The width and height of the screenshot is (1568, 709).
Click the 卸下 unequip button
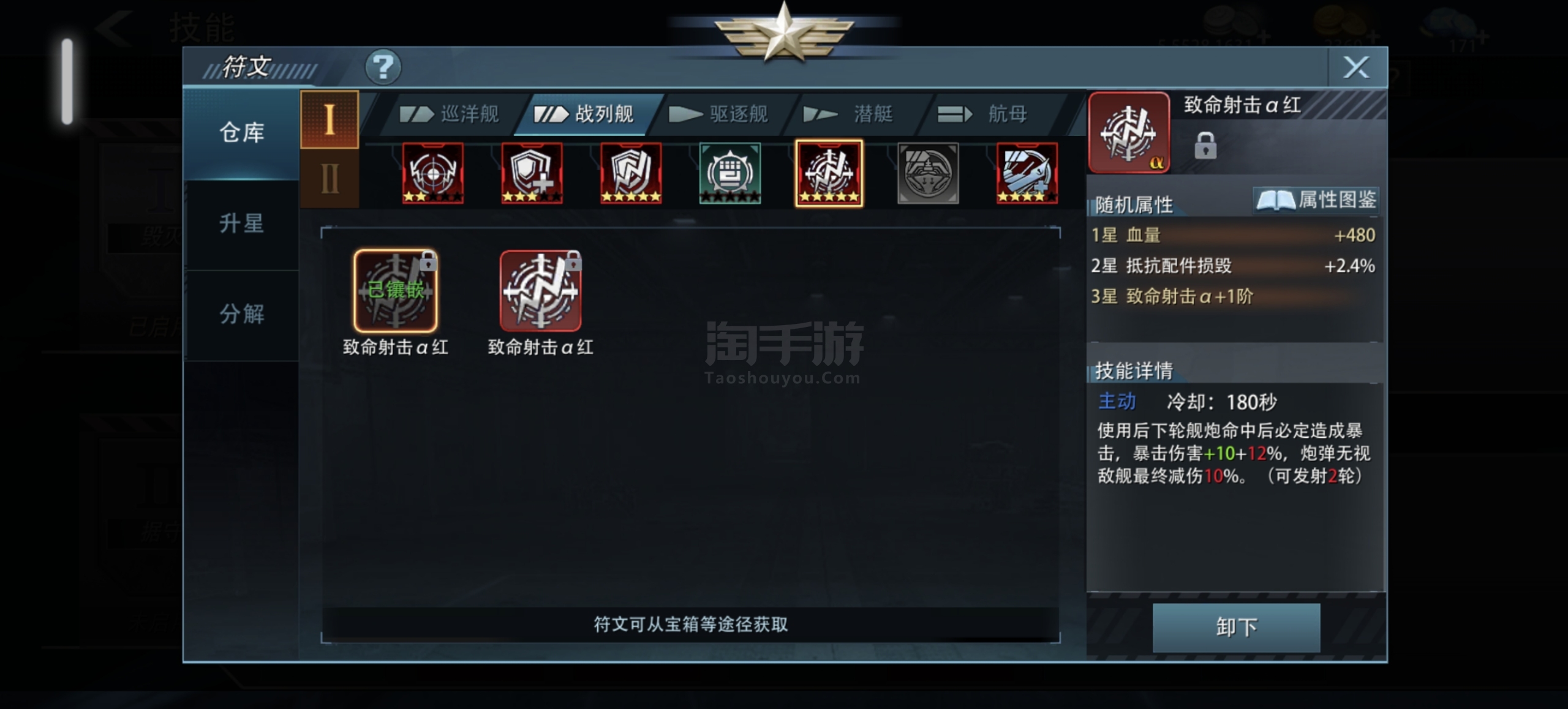coord(1236,628)
